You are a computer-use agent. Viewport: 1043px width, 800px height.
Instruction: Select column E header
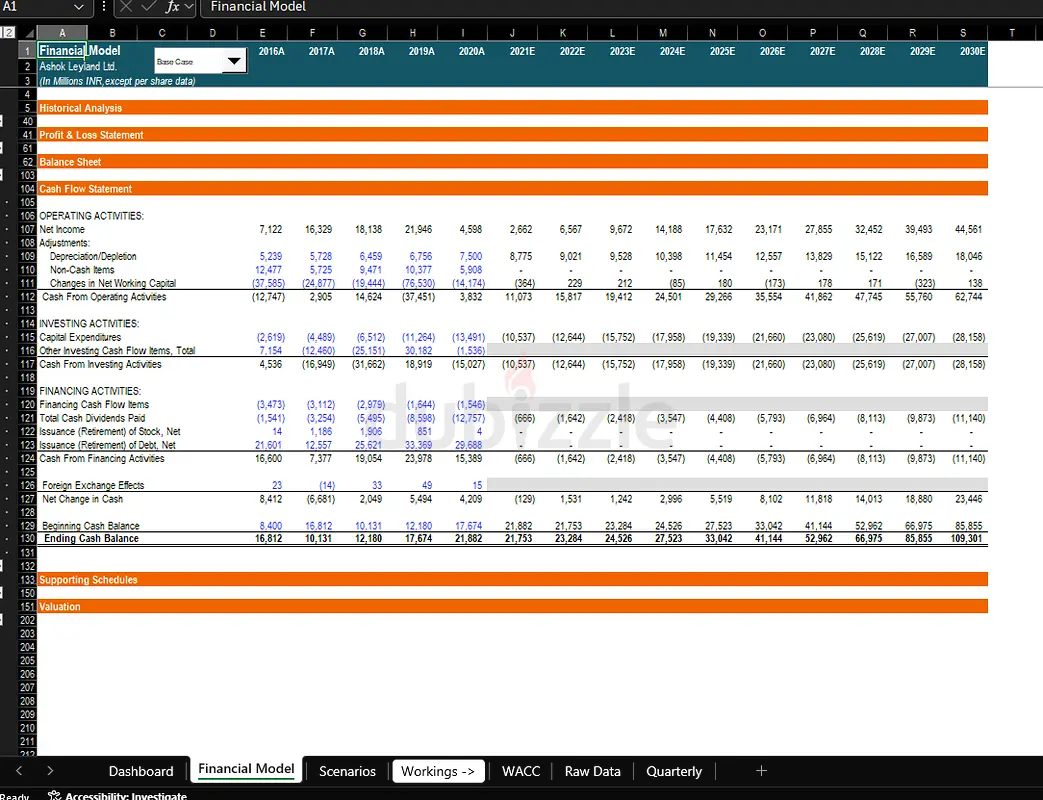(262, 33)
